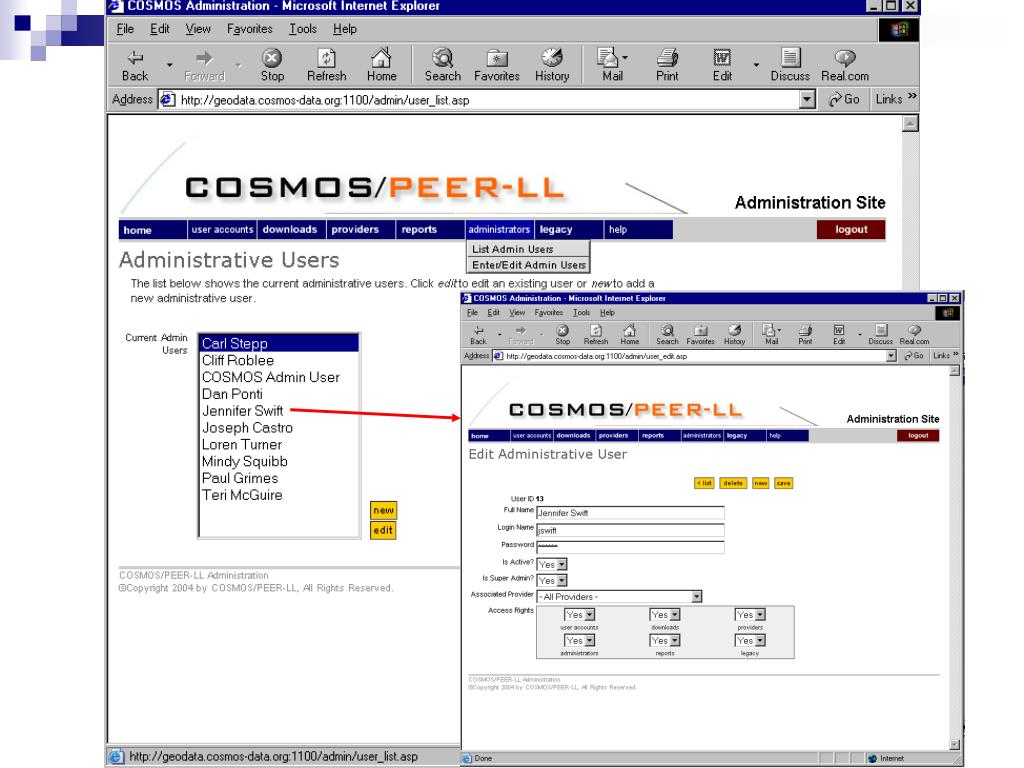Viewport: 1024px width, 768px height.
Task: Click logout button in main window
Action: coord(851,229)
